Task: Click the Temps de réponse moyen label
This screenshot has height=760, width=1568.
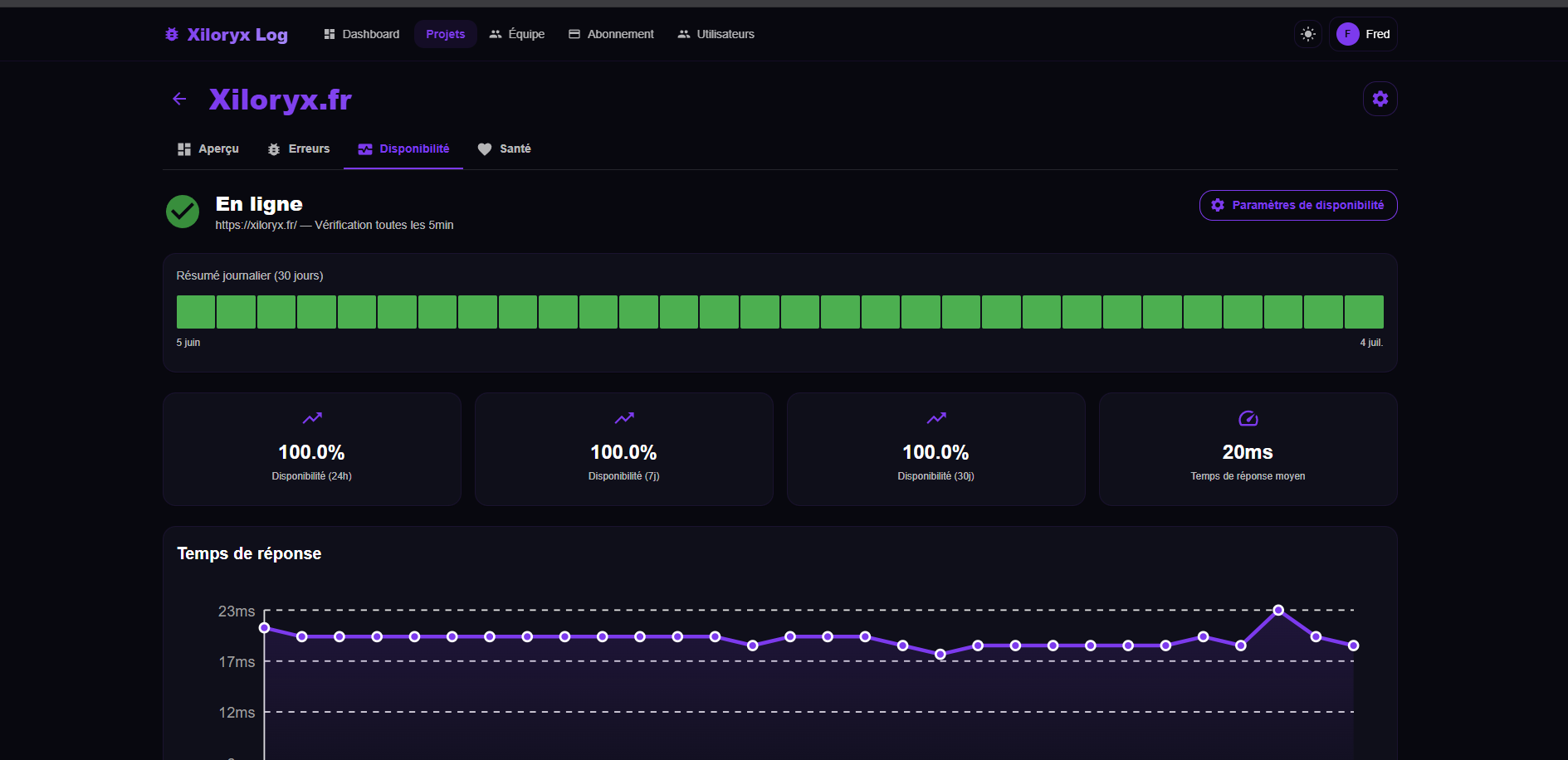Action: [x=1248, y=476]
